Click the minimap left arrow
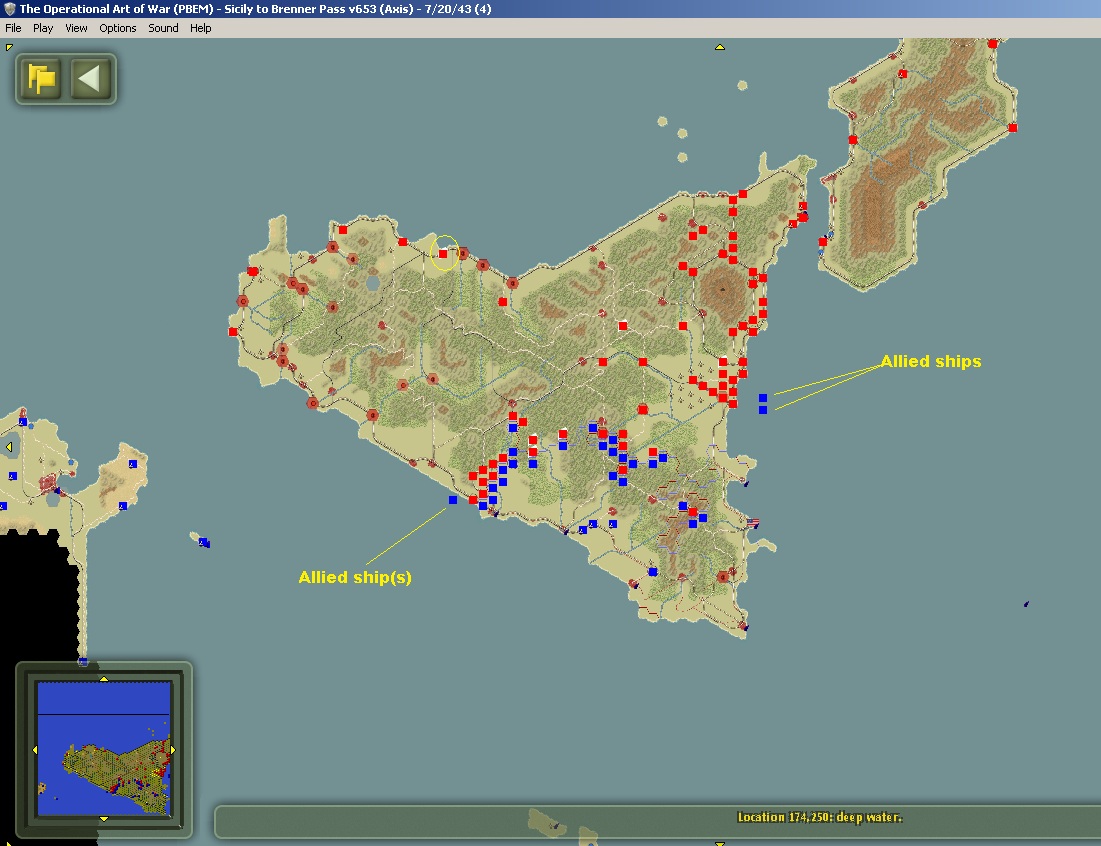 (x=35, y=750)
